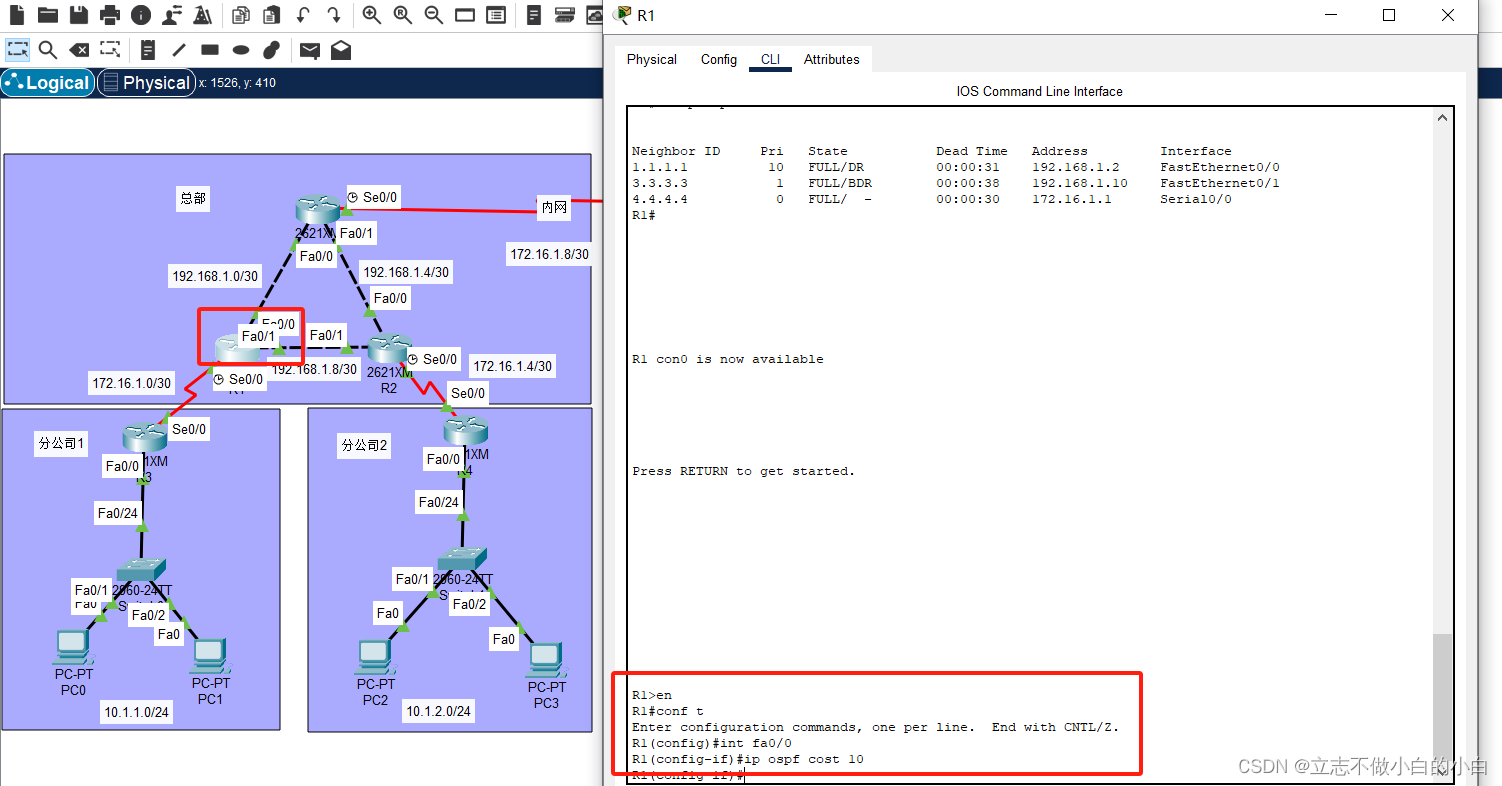Pick the Select tool with dashed rectangle
Screen dimensions: 1502x786
tap(17, 50)
